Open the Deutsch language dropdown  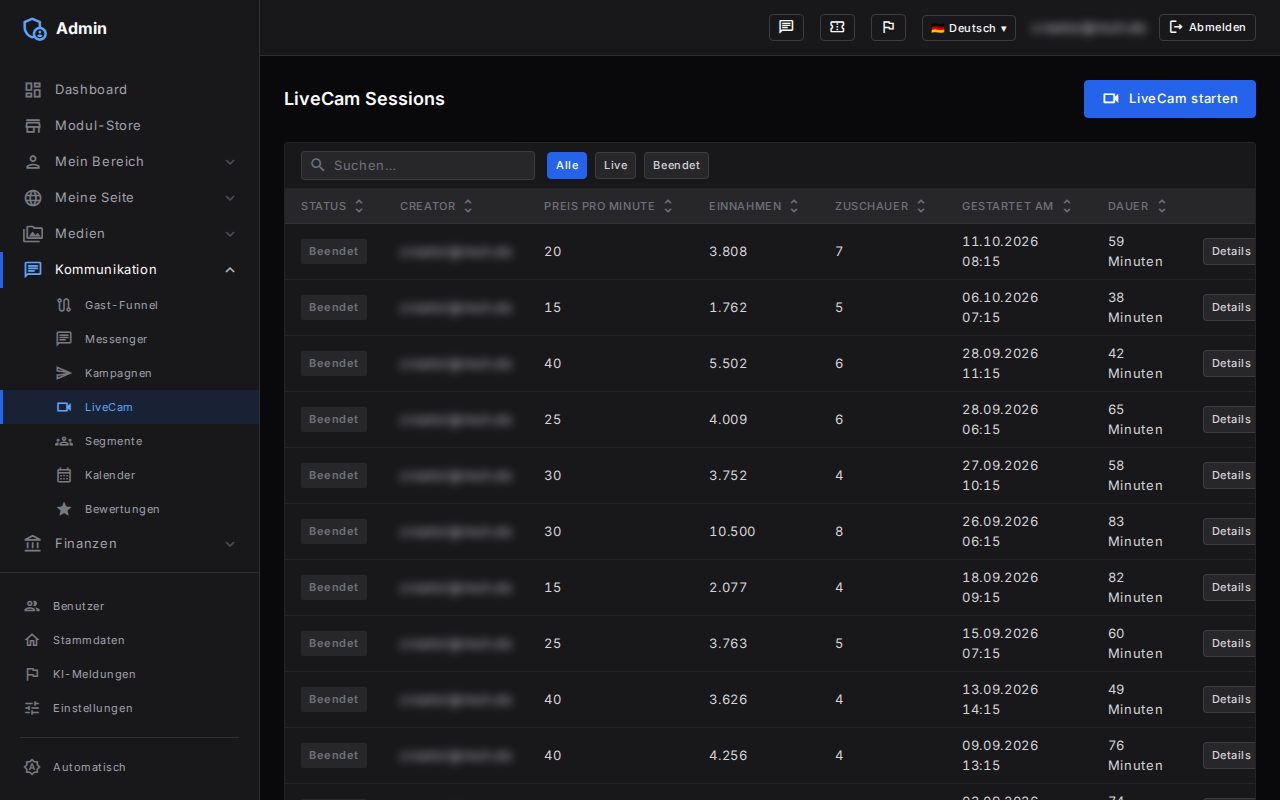(969, 28)
